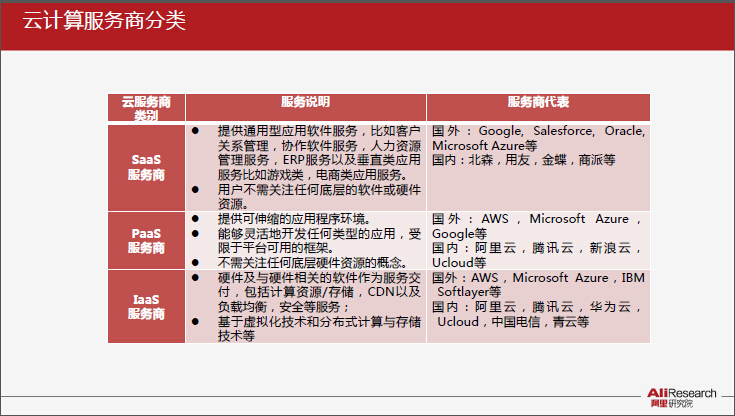Viewport: 735px width, 416px height.
Task: Click the 服务商代表 column header
Action: click(538, 102)
